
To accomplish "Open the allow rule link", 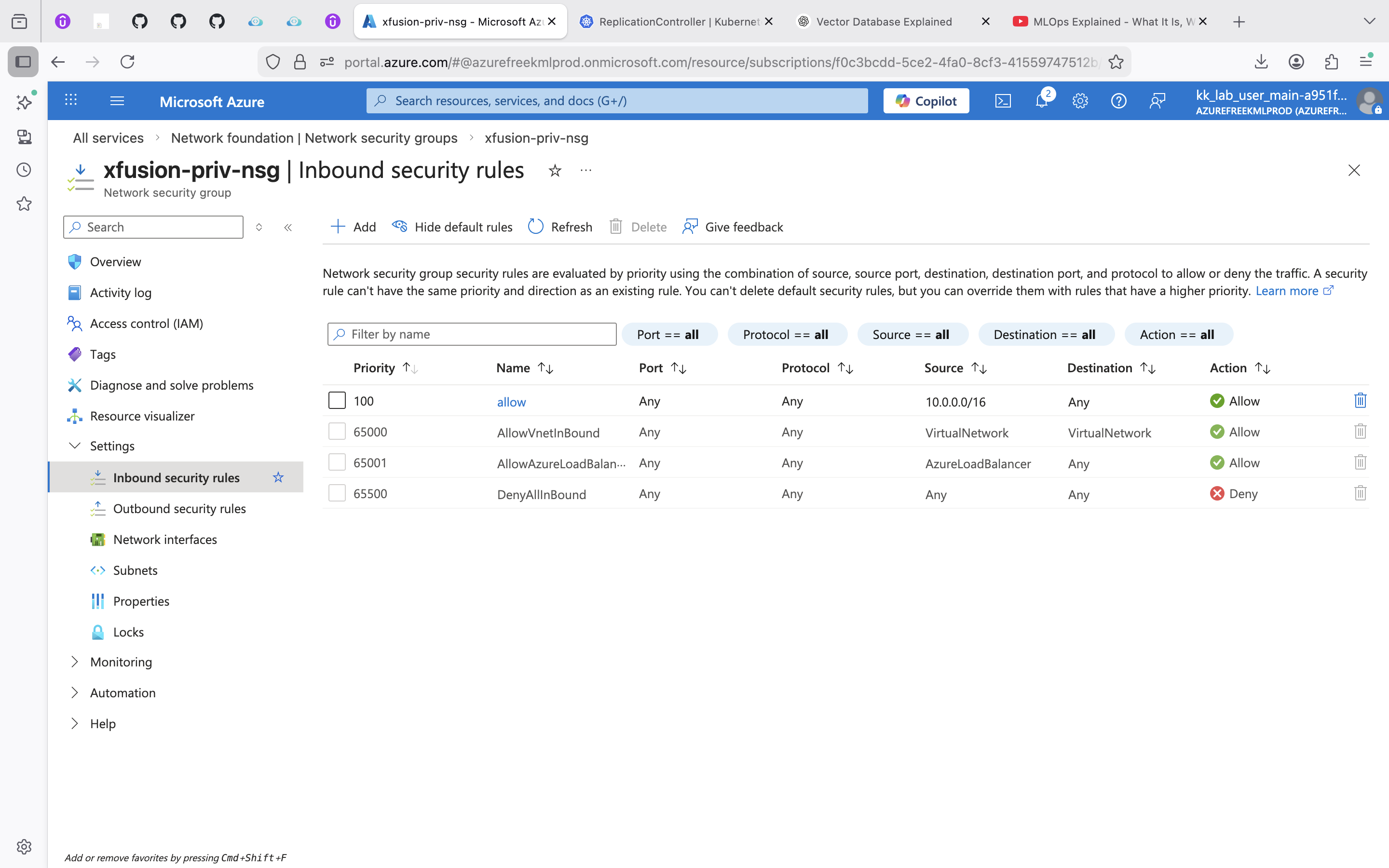I will pyautogui.click(x=511, y=402).
